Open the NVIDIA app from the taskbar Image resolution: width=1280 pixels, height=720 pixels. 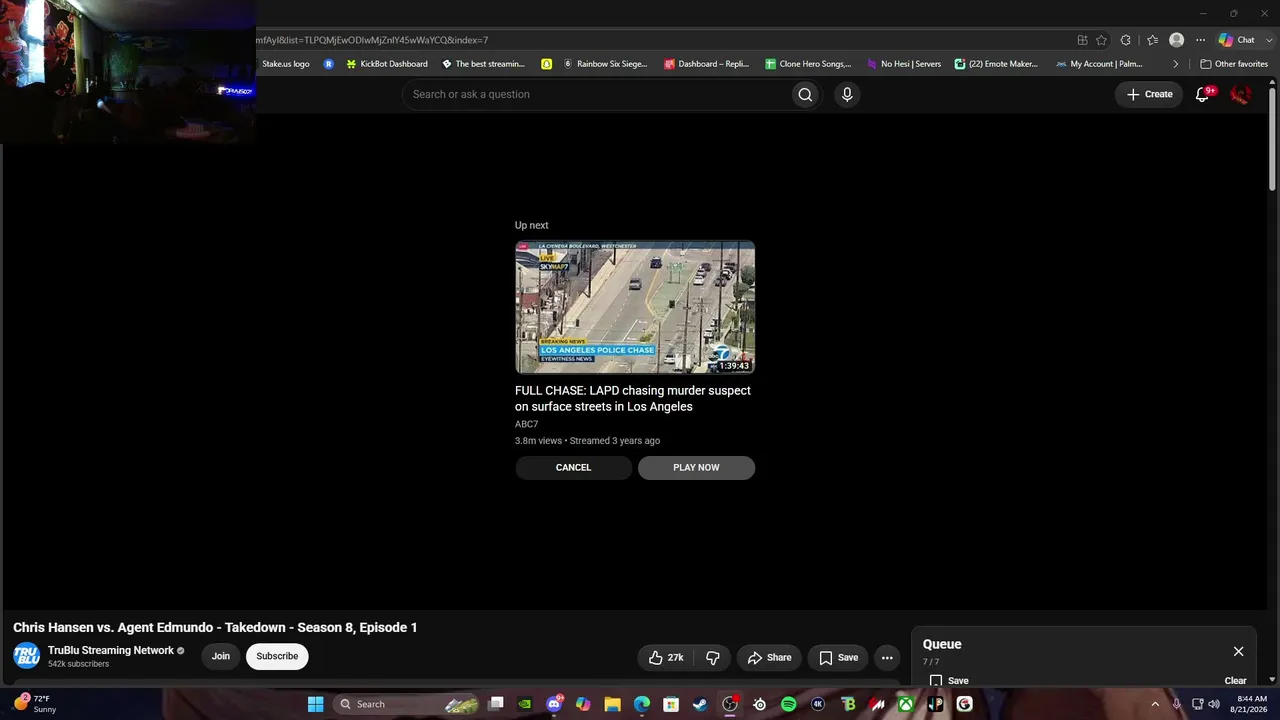(x=525, y=704)
